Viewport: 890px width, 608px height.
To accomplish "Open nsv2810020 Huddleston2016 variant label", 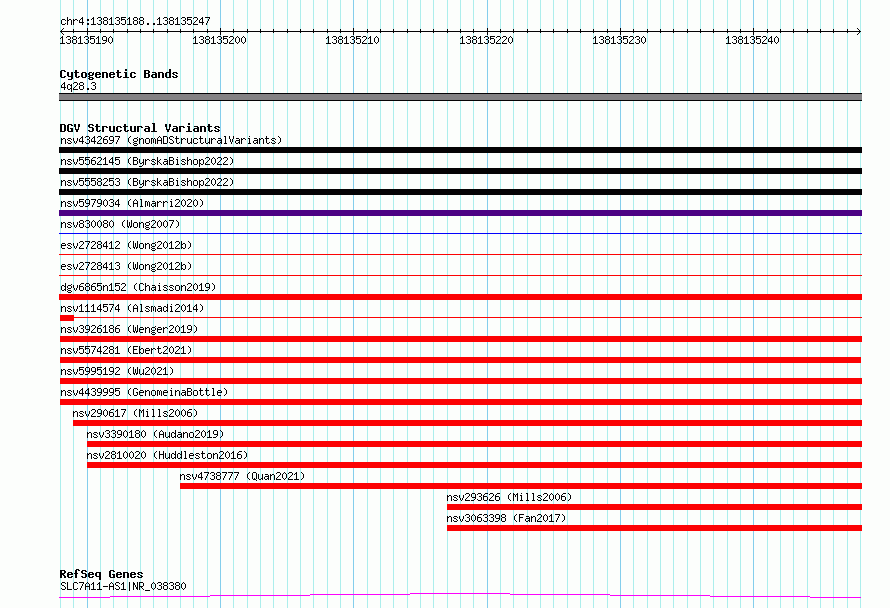I will point(167,455).
